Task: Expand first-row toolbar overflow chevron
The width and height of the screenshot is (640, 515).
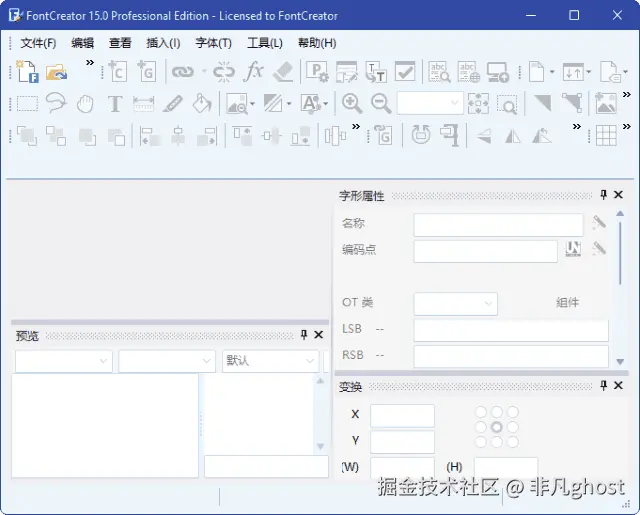Action: (x=90, y=62)
